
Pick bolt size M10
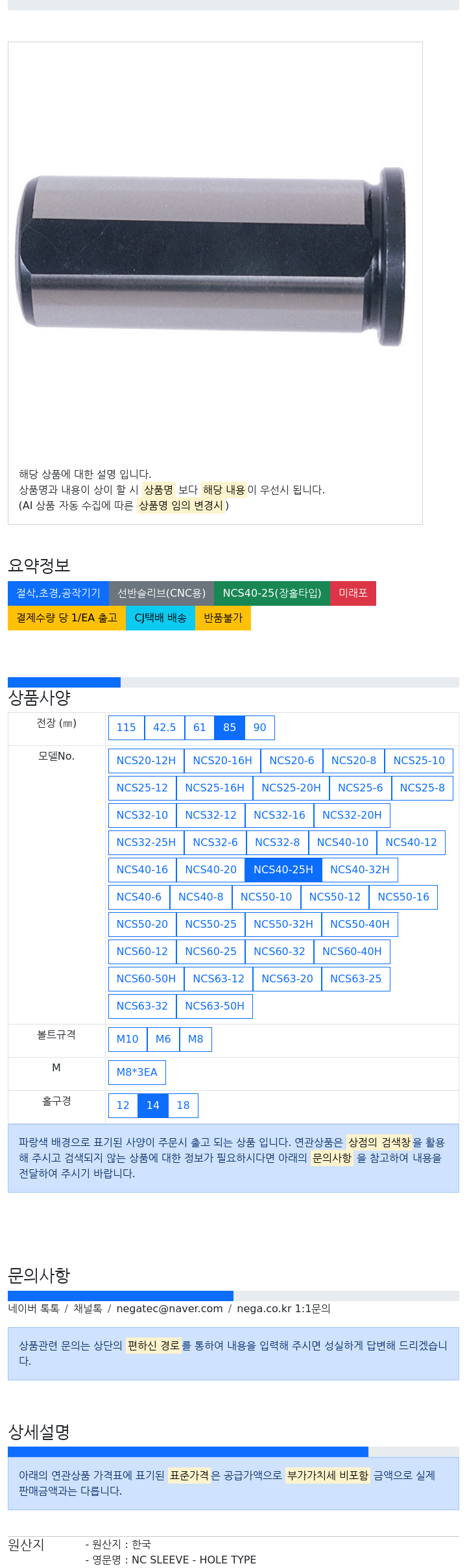pyautogui.click(x=127, y=1039)
